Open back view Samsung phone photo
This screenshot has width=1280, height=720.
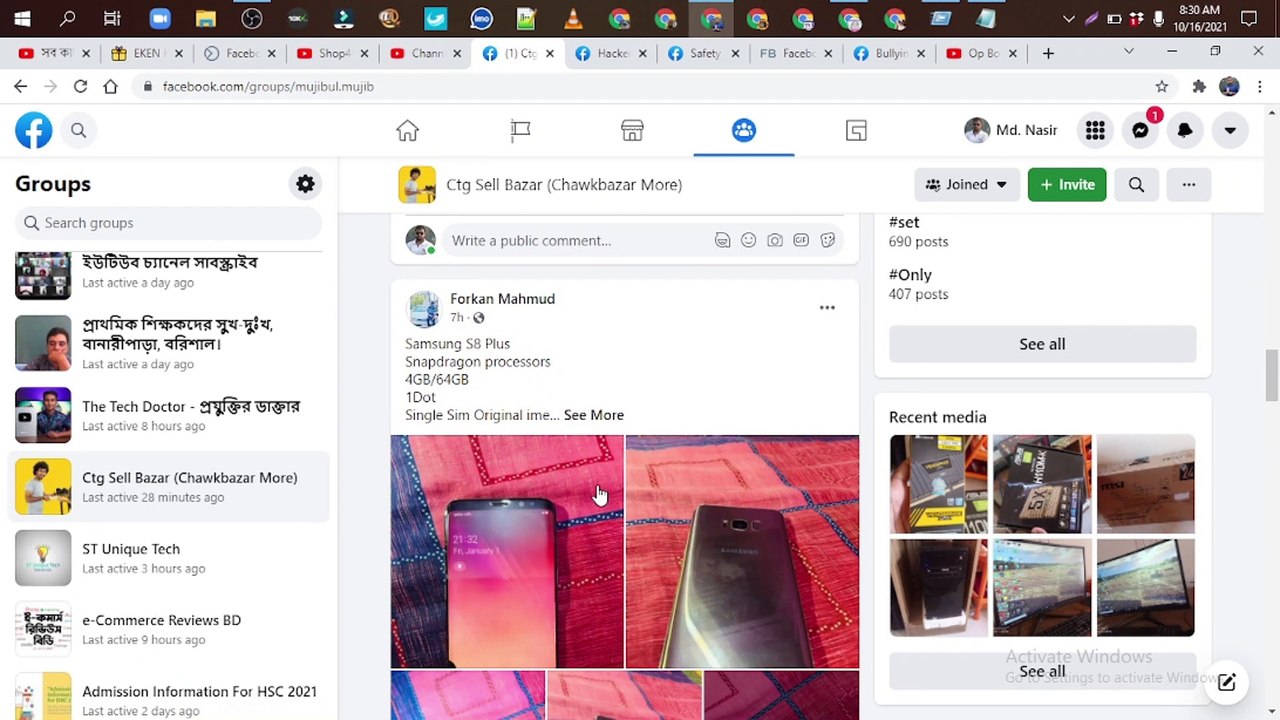742,551
